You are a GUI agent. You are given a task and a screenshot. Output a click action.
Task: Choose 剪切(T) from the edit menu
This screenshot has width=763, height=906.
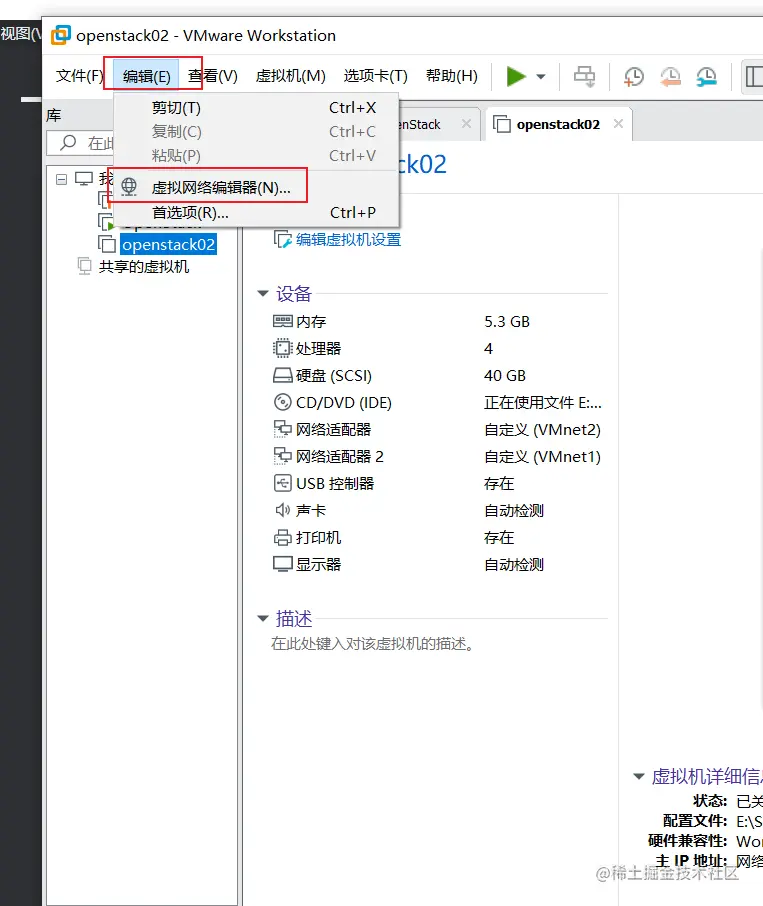pyautogui.click(x=256, y=107)
